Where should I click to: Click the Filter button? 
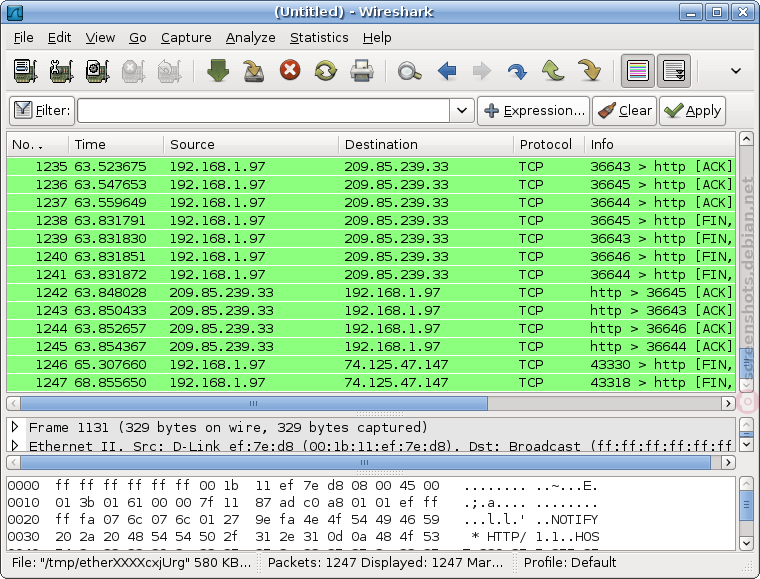pyautogui.click(x=42, y=111)
